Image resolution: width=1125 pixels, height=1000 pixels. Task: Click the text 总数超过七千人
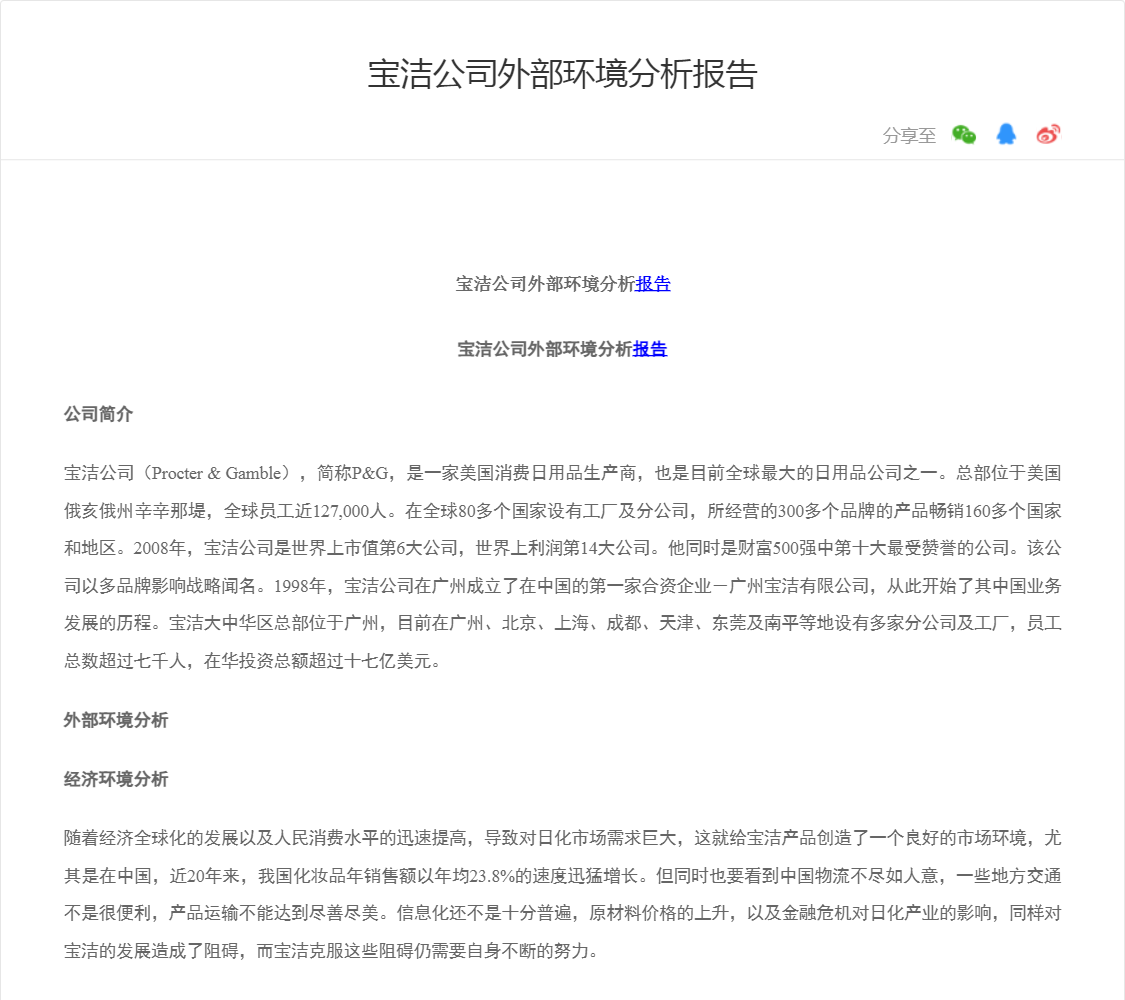[125, 661]
